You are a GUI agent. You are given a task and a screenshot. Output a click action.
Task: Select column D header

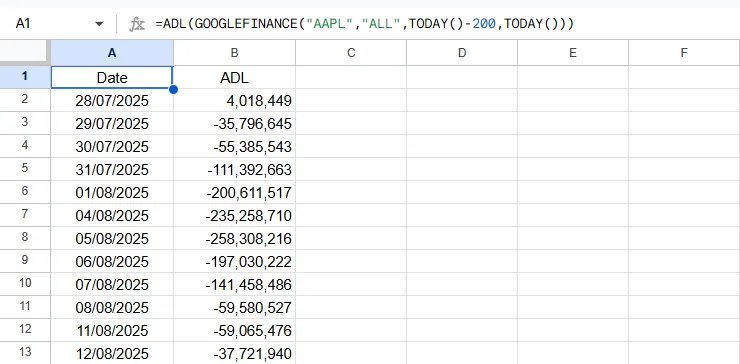tap(462, 53)
